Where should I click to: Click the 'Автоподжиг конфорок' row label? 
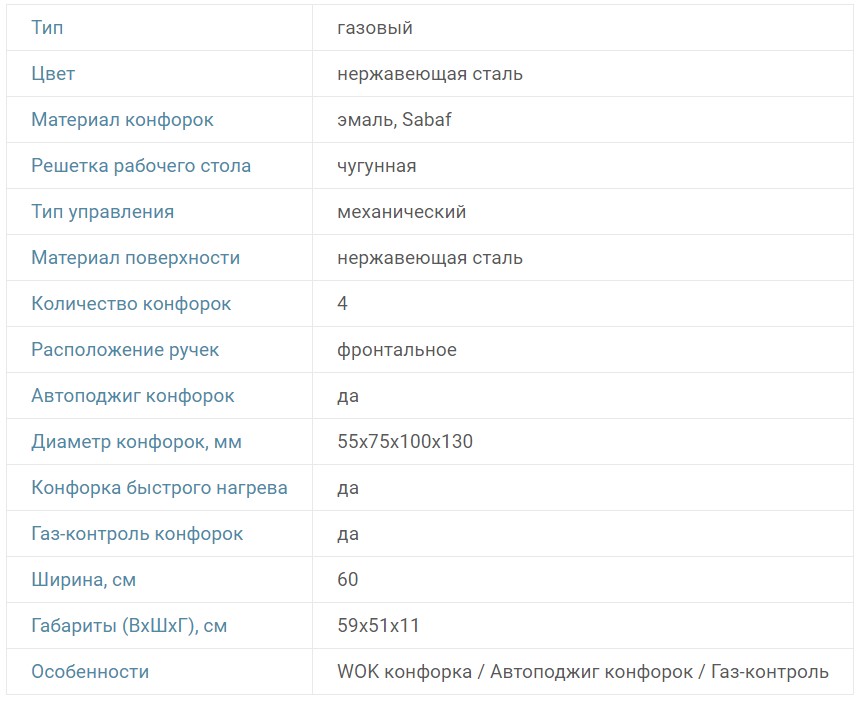tap(133, 396)
